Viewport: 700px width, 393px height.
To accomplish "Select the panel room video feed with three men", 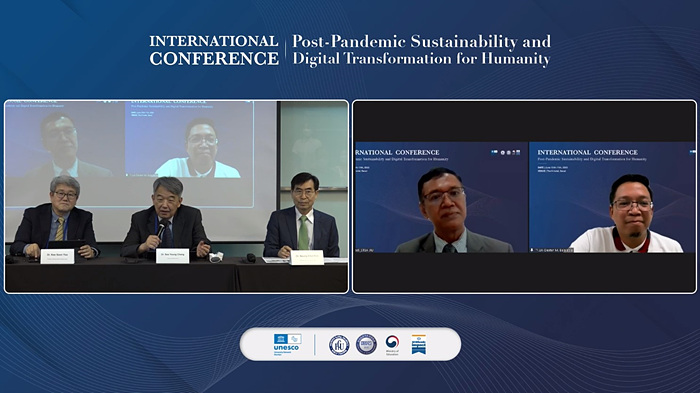I will click(x=176, y=196).
